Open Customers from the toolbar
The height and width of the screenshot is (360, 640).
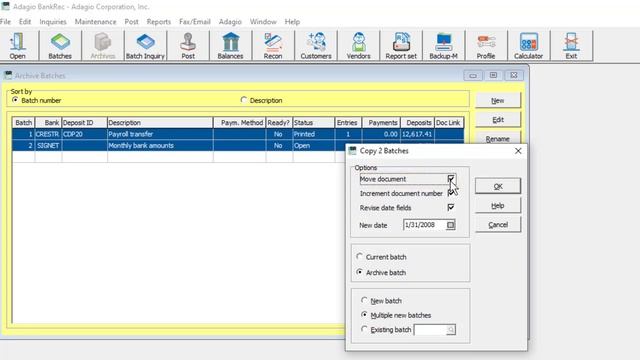[x=316, y=46]
